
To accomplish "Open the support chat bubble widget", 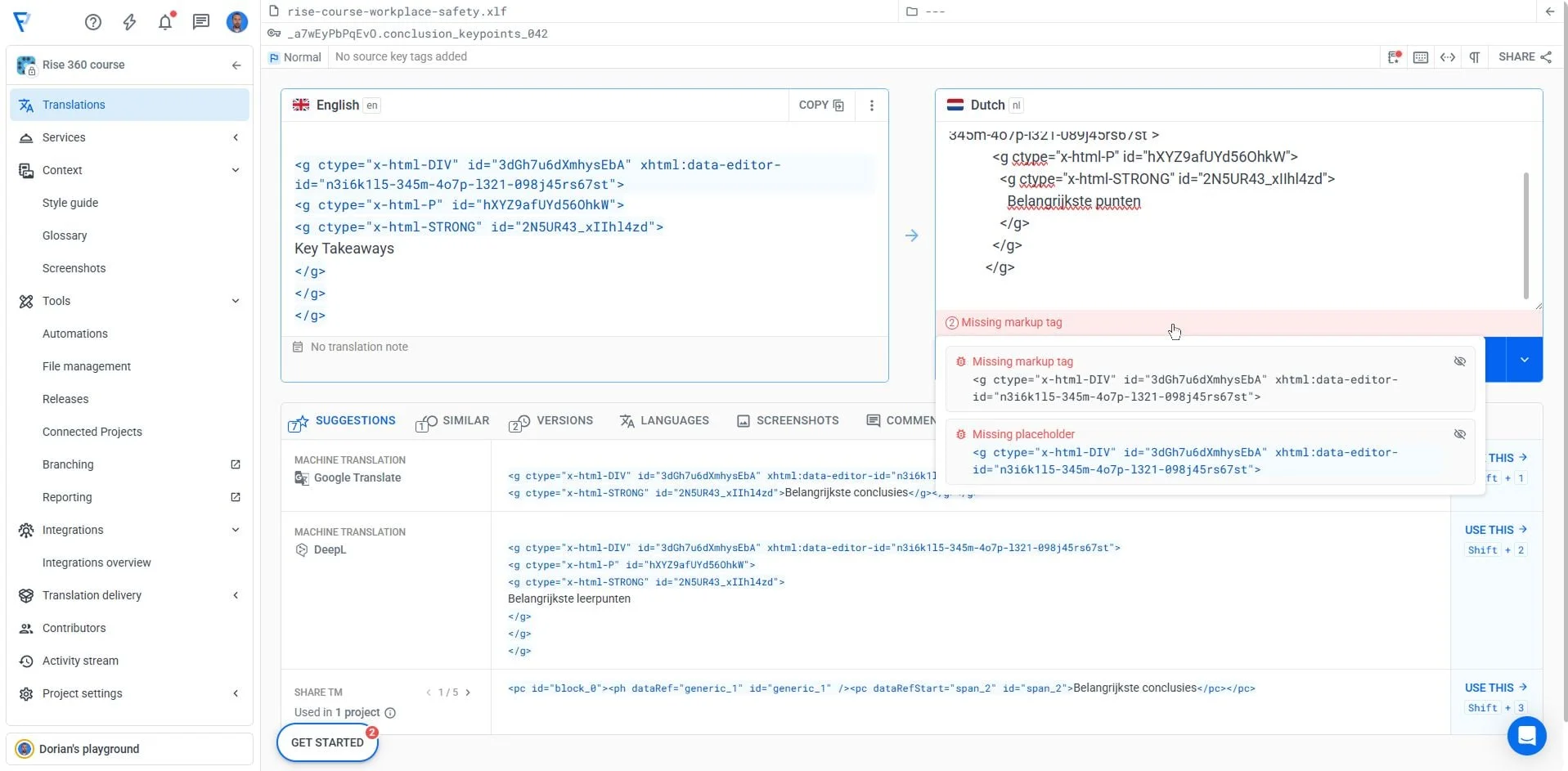I will (1526, 736).
